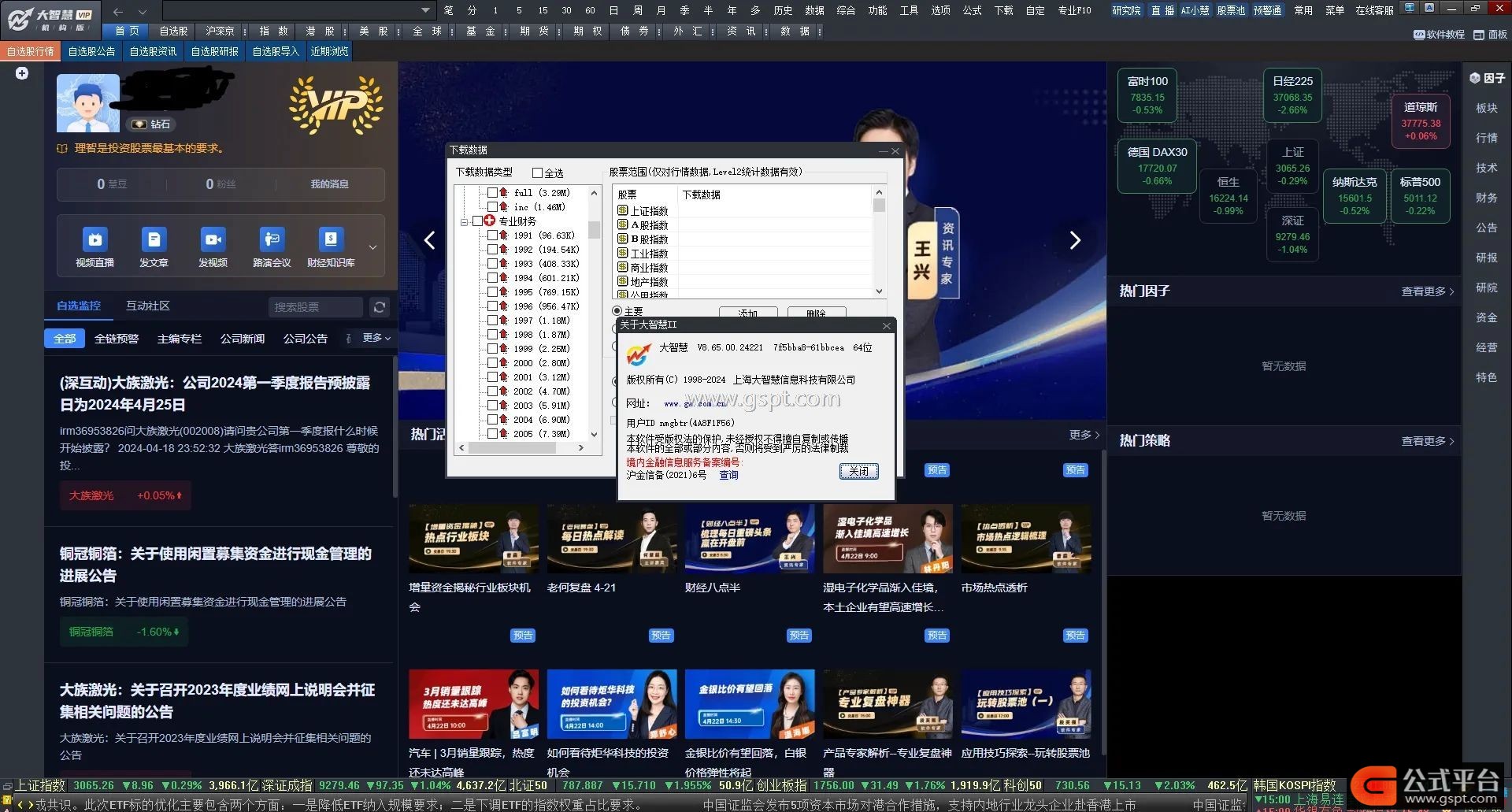Go to previous banner slide arrow
Screen dimensions: 1512x812
pos(429,240)
